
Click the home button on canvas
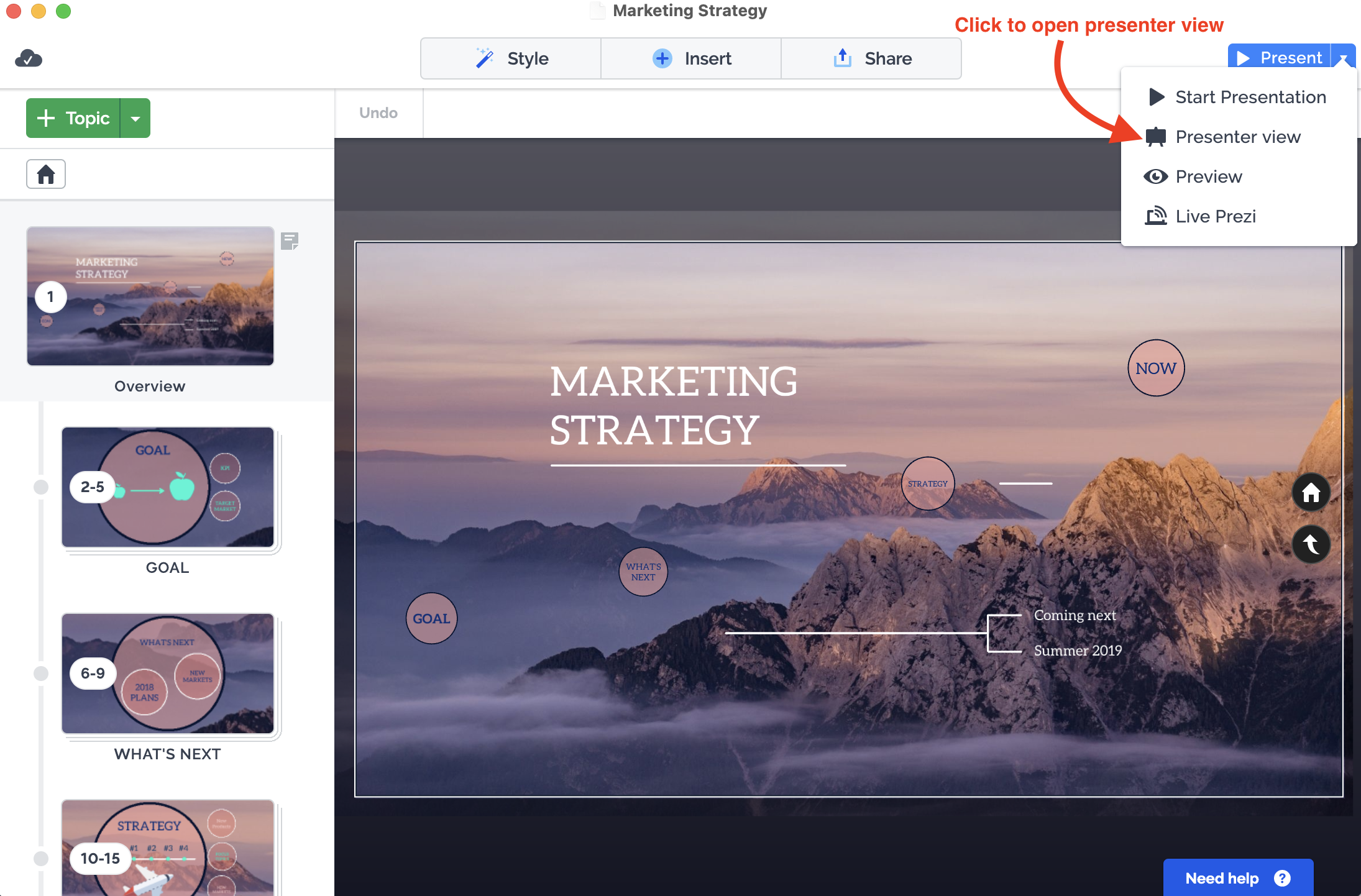tap(1311, 493)
